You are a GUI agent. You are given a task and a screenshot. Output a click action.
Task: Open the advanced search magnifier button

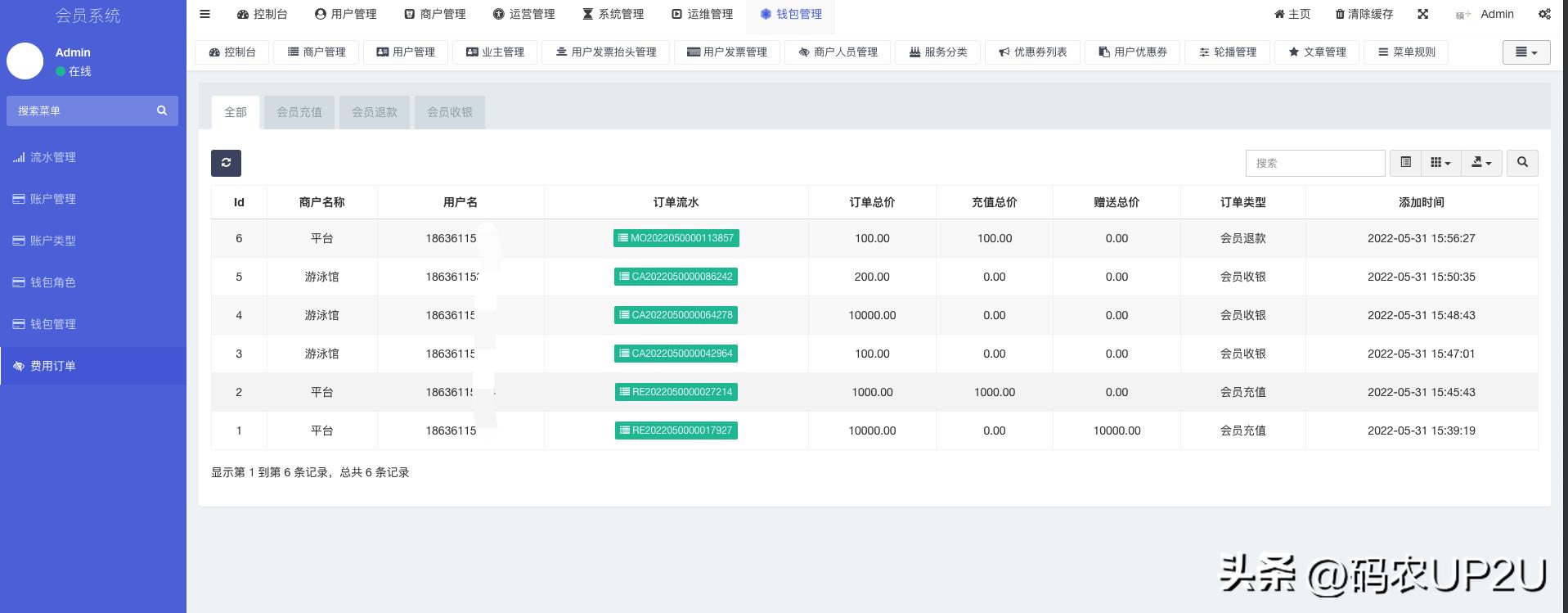pyautogui.click(x=1522, y=163)
